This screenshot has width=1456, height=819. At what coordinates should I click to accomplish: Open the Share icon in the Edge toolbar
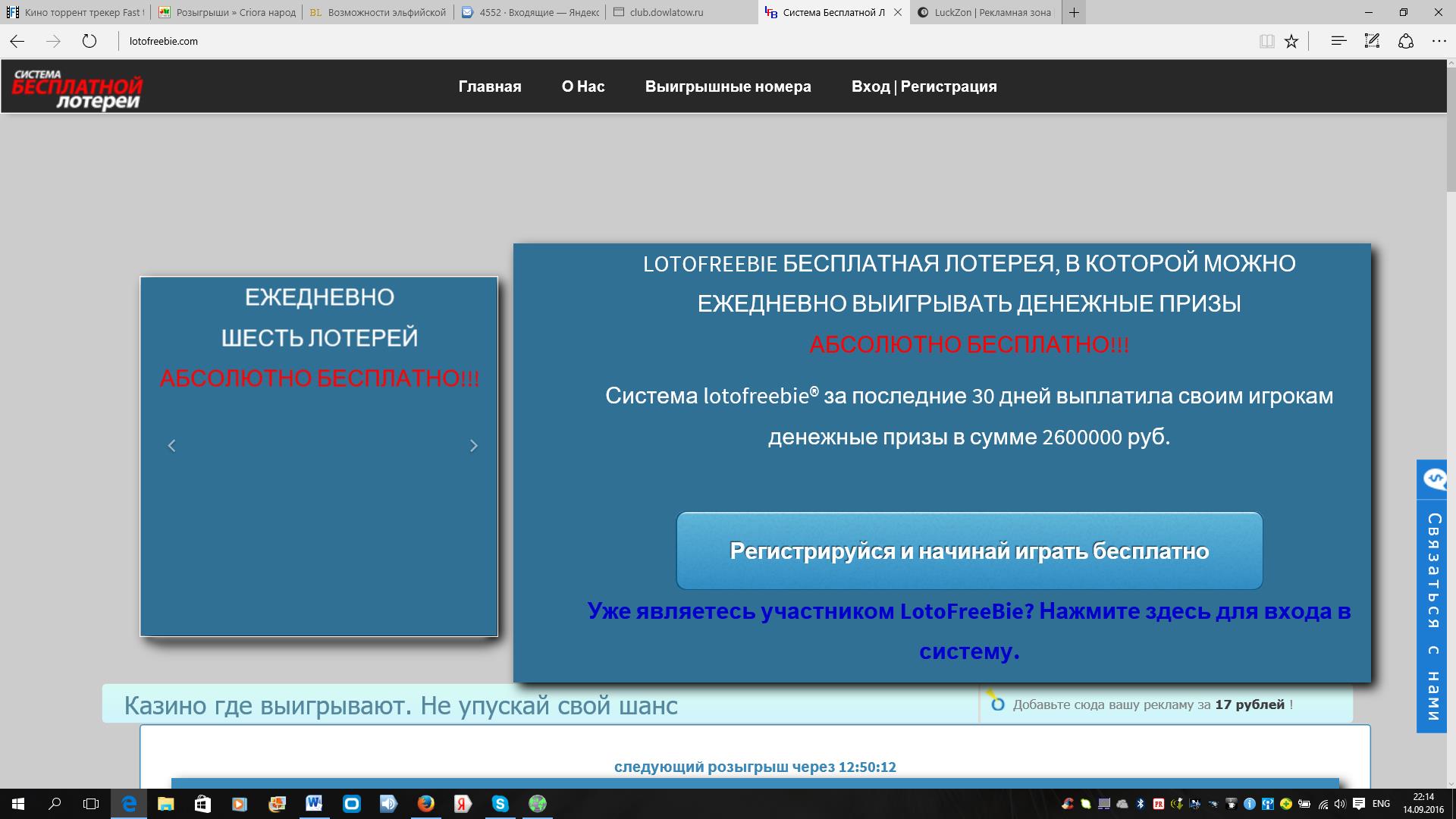[1405, 41]
